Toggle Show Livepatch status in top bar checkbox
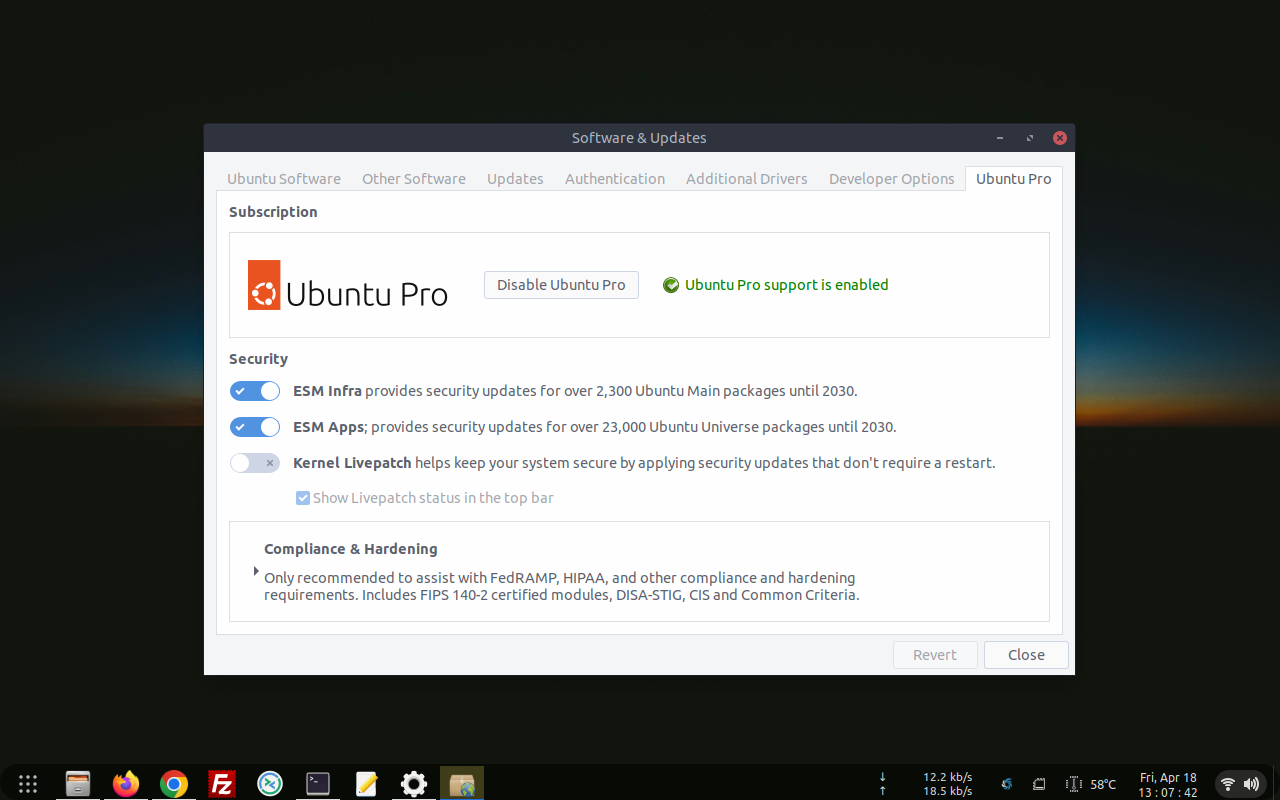Image resolution: width=1280 pixels, height=800 pixels. [x=303, y=498]
